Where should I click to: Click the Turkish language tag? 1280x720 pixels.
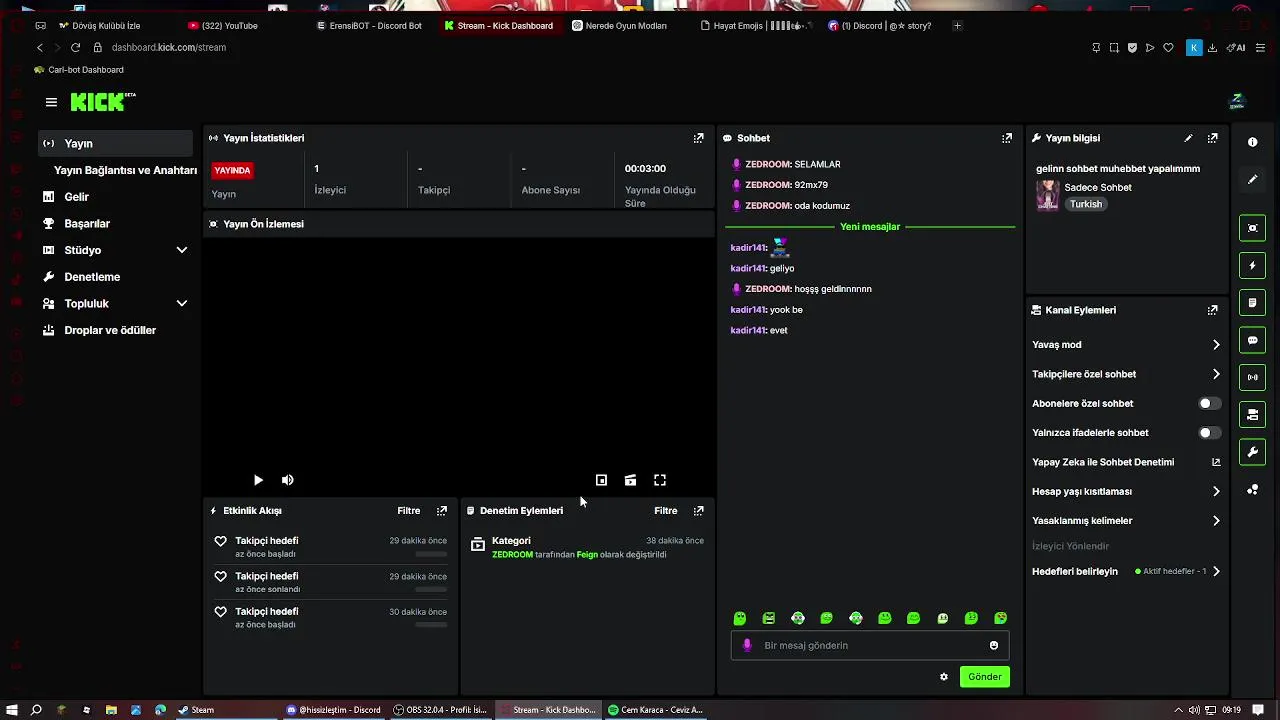pyautogui.click(x=1086, y=204)
